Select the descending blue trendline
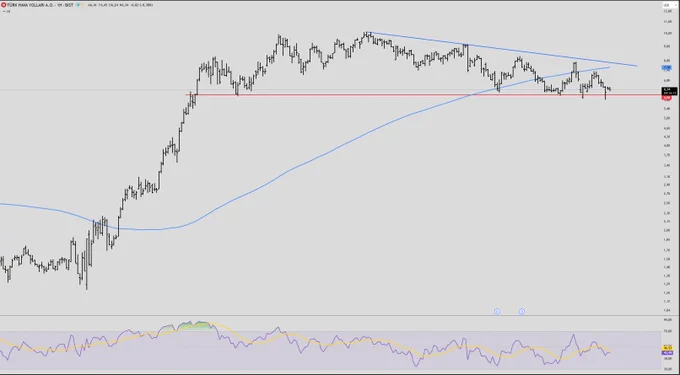This screenshot has width=680, height=375. (503, 49)
